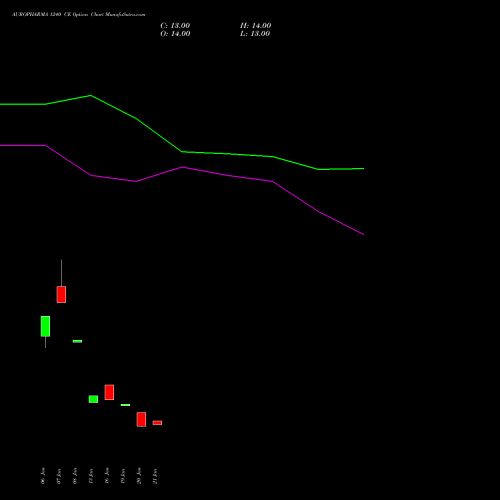Select the red candlestick above 16 Jan
Image resolution: width=500 pixels, height=500 pixels.
(x=109, y=392)
